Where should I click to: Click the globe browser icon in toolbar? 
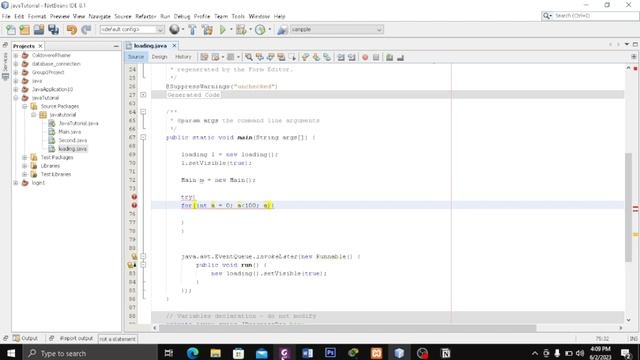(174, 29)
